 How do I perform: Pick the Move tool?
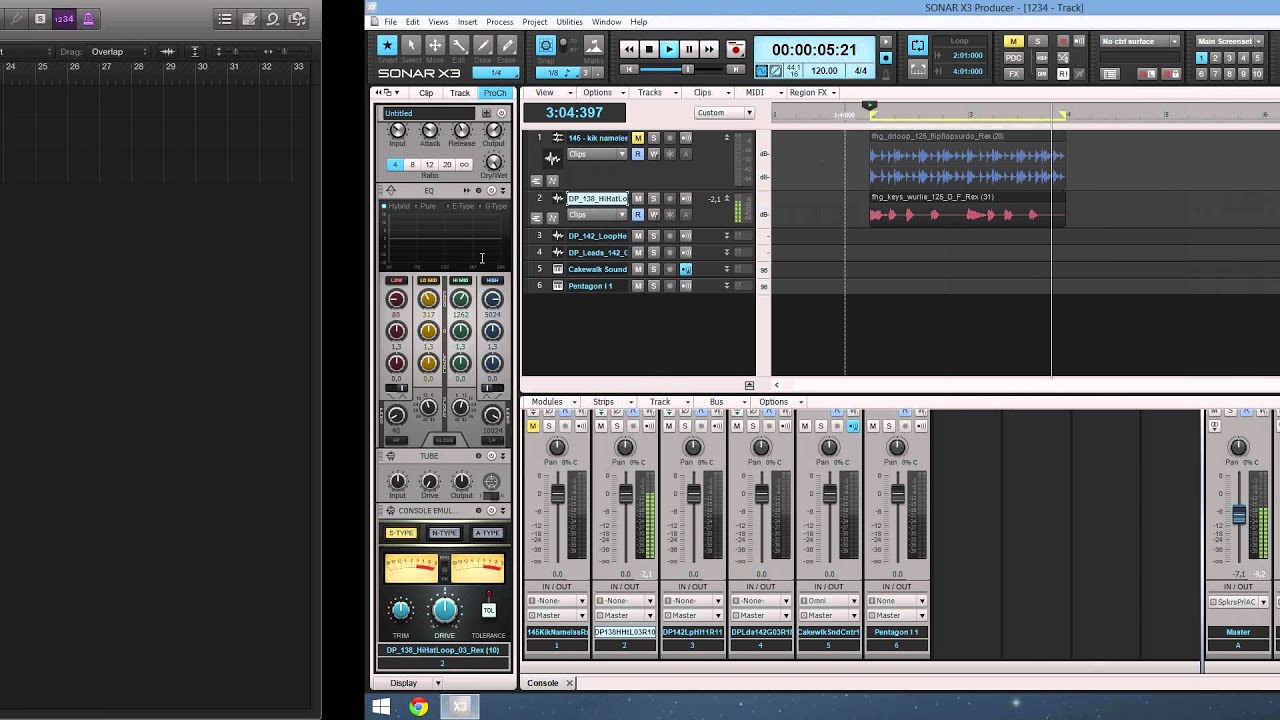coord(435,46)
